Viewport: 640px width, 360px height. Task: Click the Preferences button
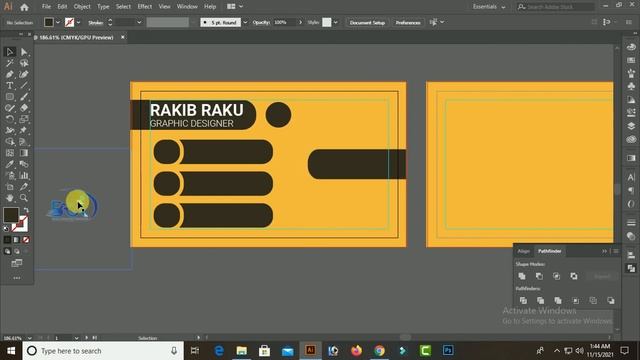pyautogui.click(x=408, y=22)
